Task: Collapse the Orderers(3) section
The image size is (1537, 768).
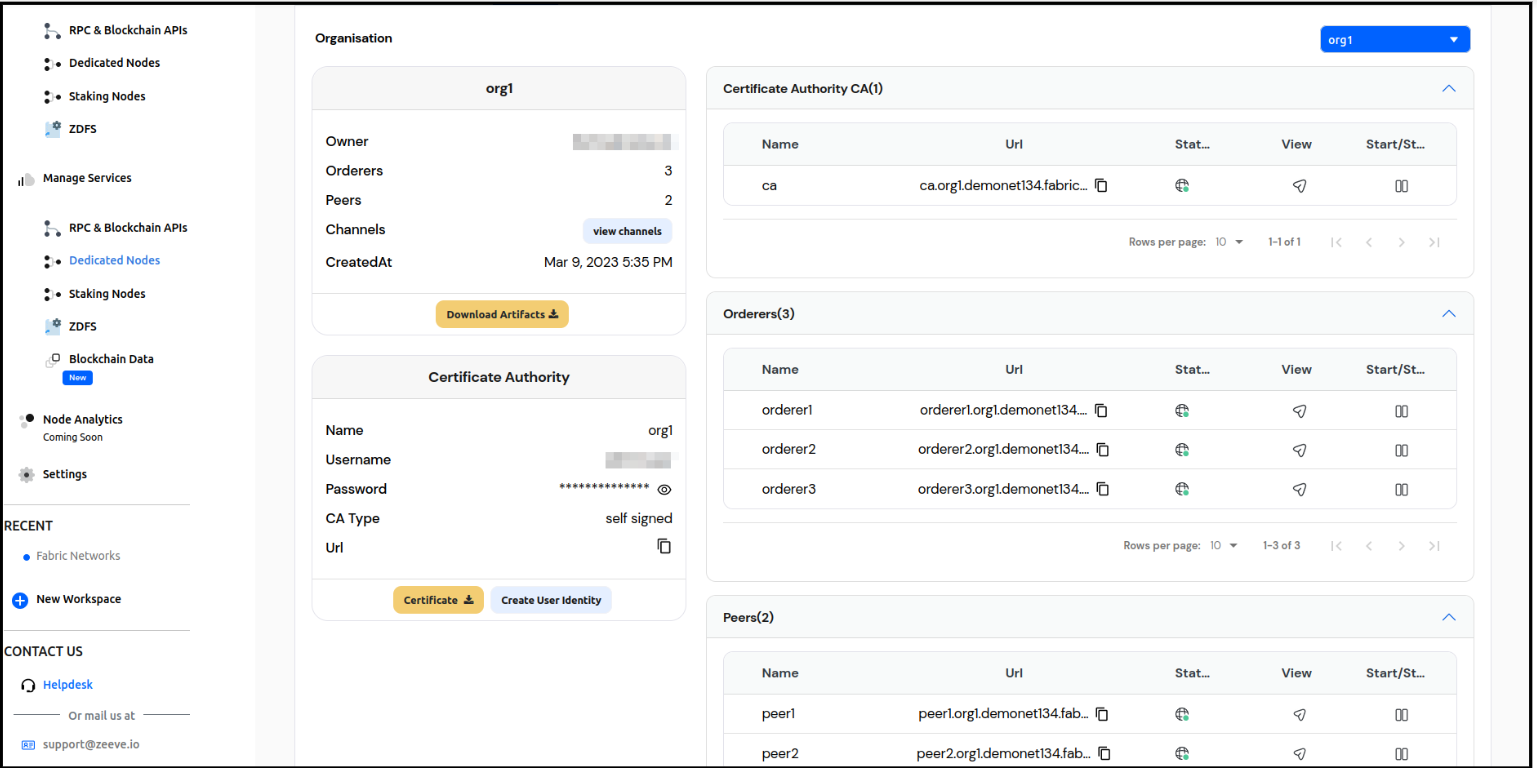Action: [1448, 314]
